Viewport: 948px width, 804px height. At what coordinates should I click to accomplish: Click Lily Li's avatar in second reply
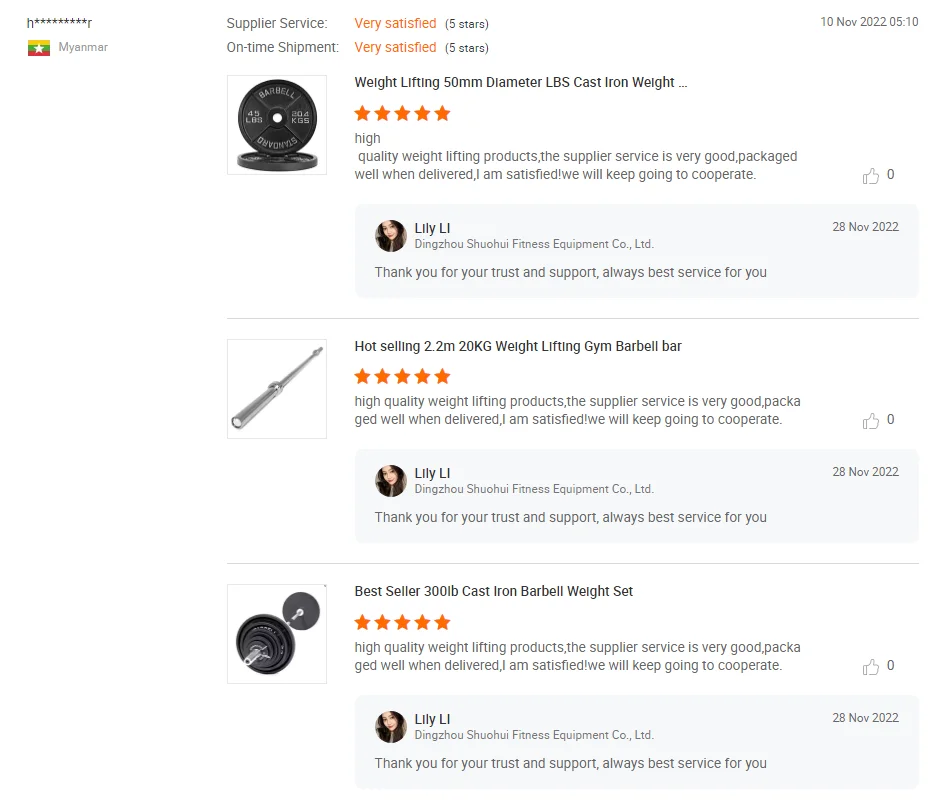(x=391, y=481)
